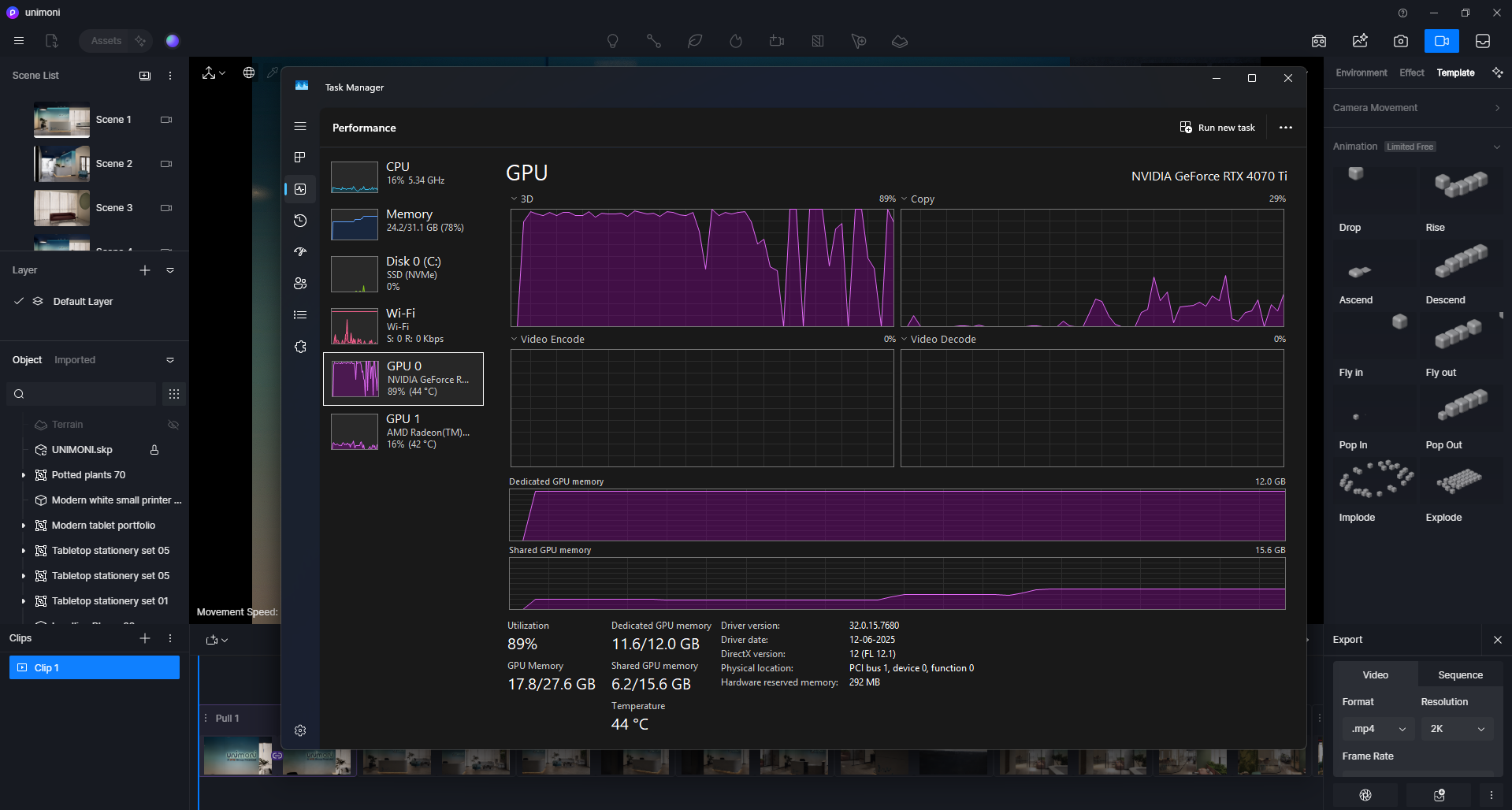Select Clip 1 in Clips list

95,667
